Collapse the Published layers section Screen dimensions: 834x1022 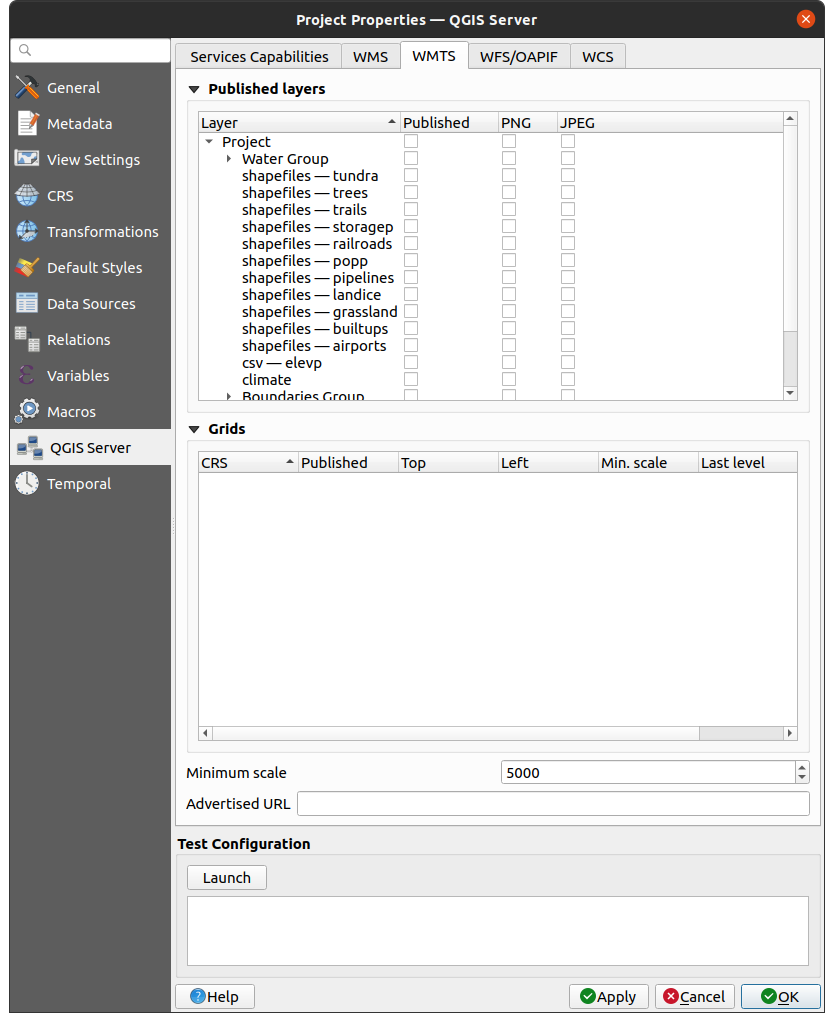[x=194, y=89]
